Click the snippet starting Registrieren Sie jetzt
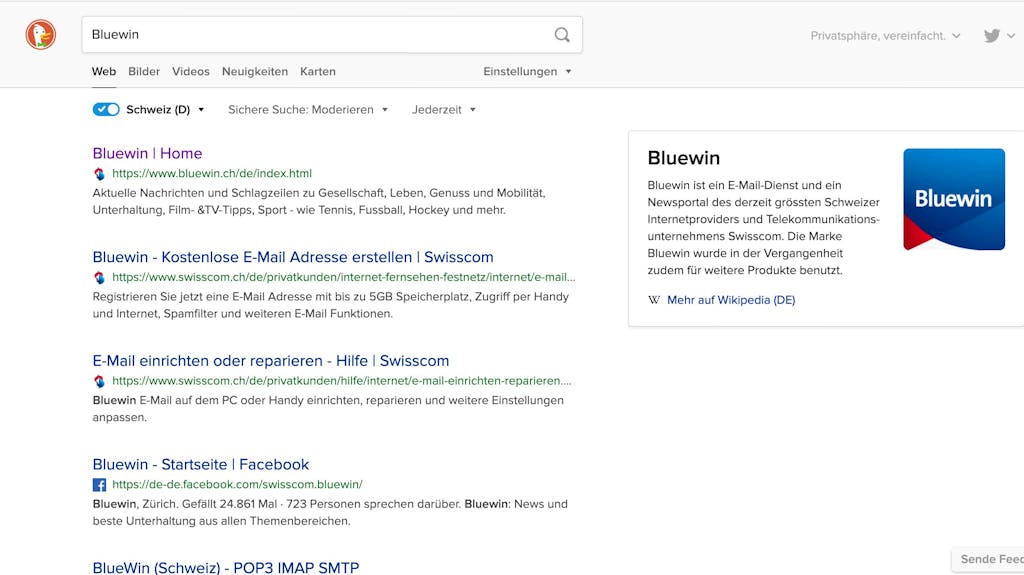 pos(330,305)
